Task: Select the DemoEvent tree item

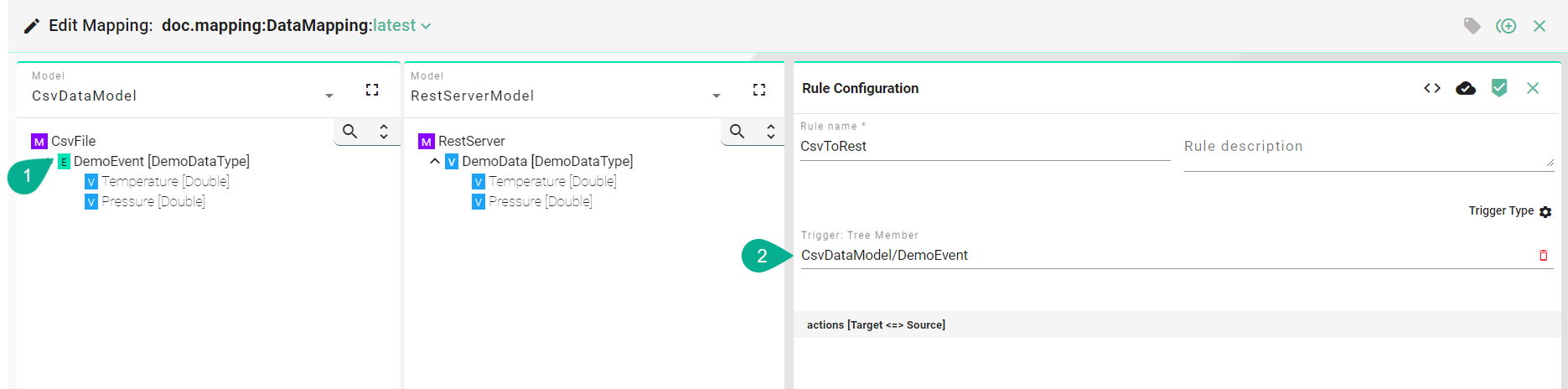Action: tap(161, 161)
